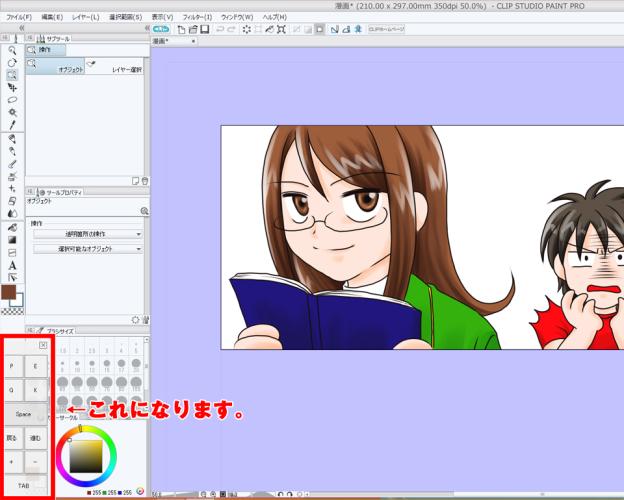The image size is (624, 500).
Task: Open the フィルター(I) menu
Action: pos(197,17)
